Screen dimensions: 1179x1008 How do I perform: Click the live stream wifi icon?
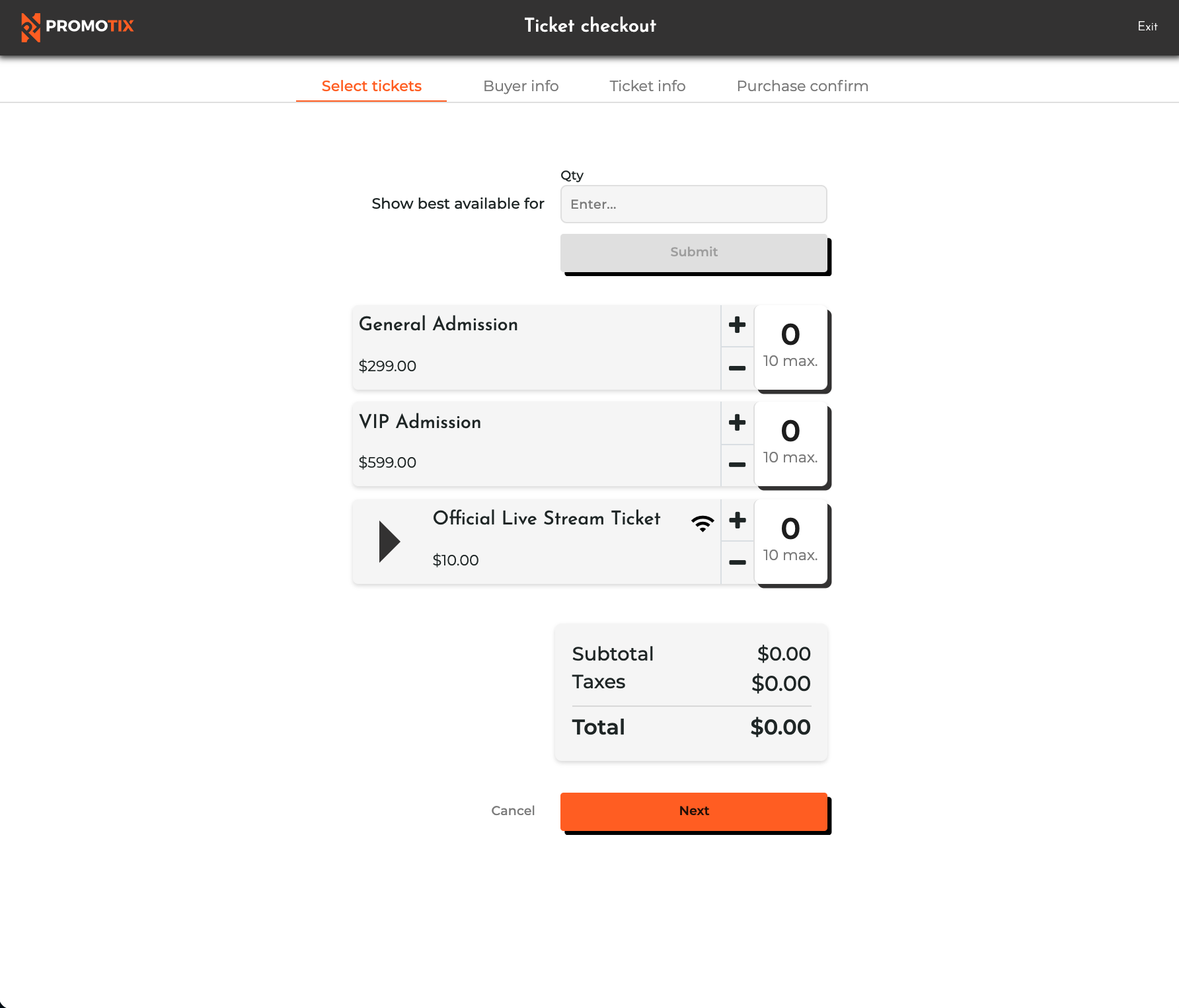(x=702, y=522)
